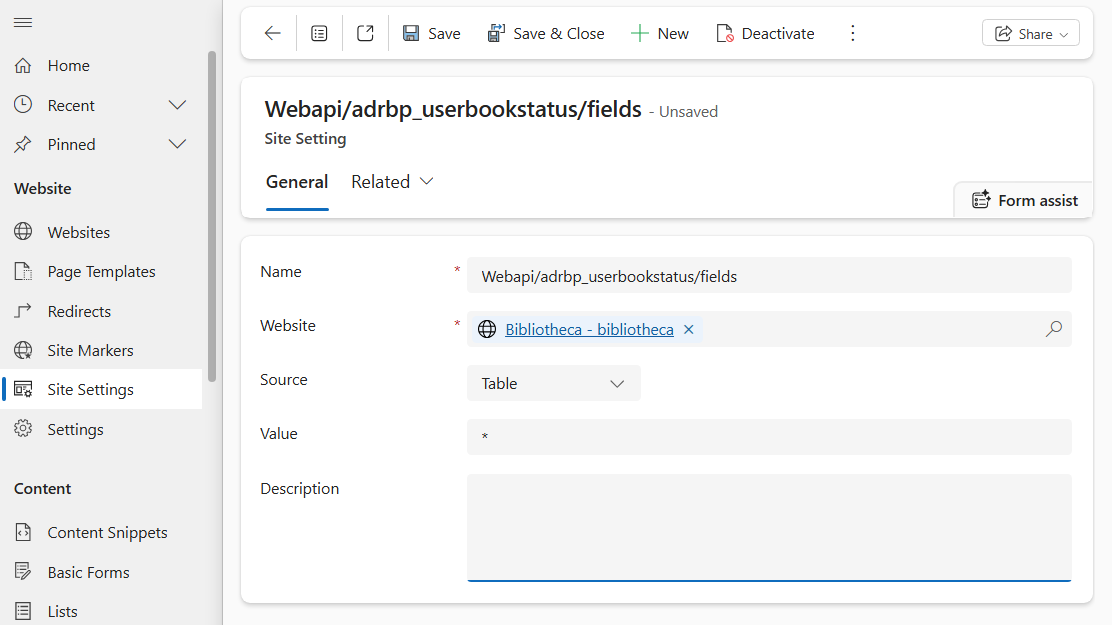Image resolution: width=1112 pixels, height=625 pixels.
Task: Click into the Description text area
Action: click(768, 526)
